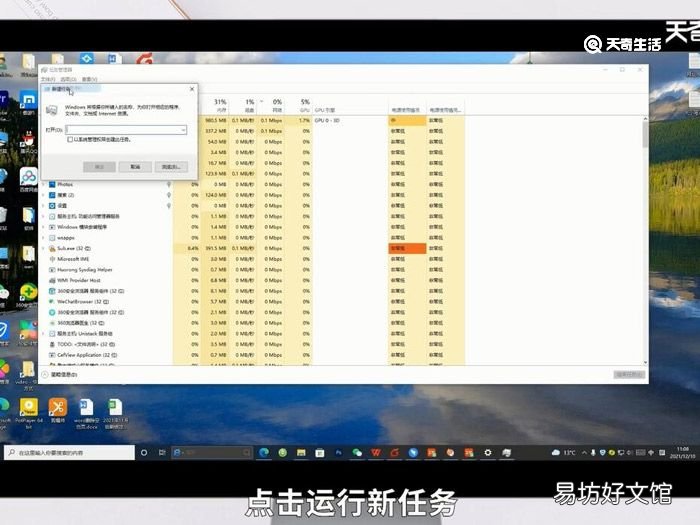700x525 pixels.
Task: Select the Sub.exe process icon
Action: 52,249
